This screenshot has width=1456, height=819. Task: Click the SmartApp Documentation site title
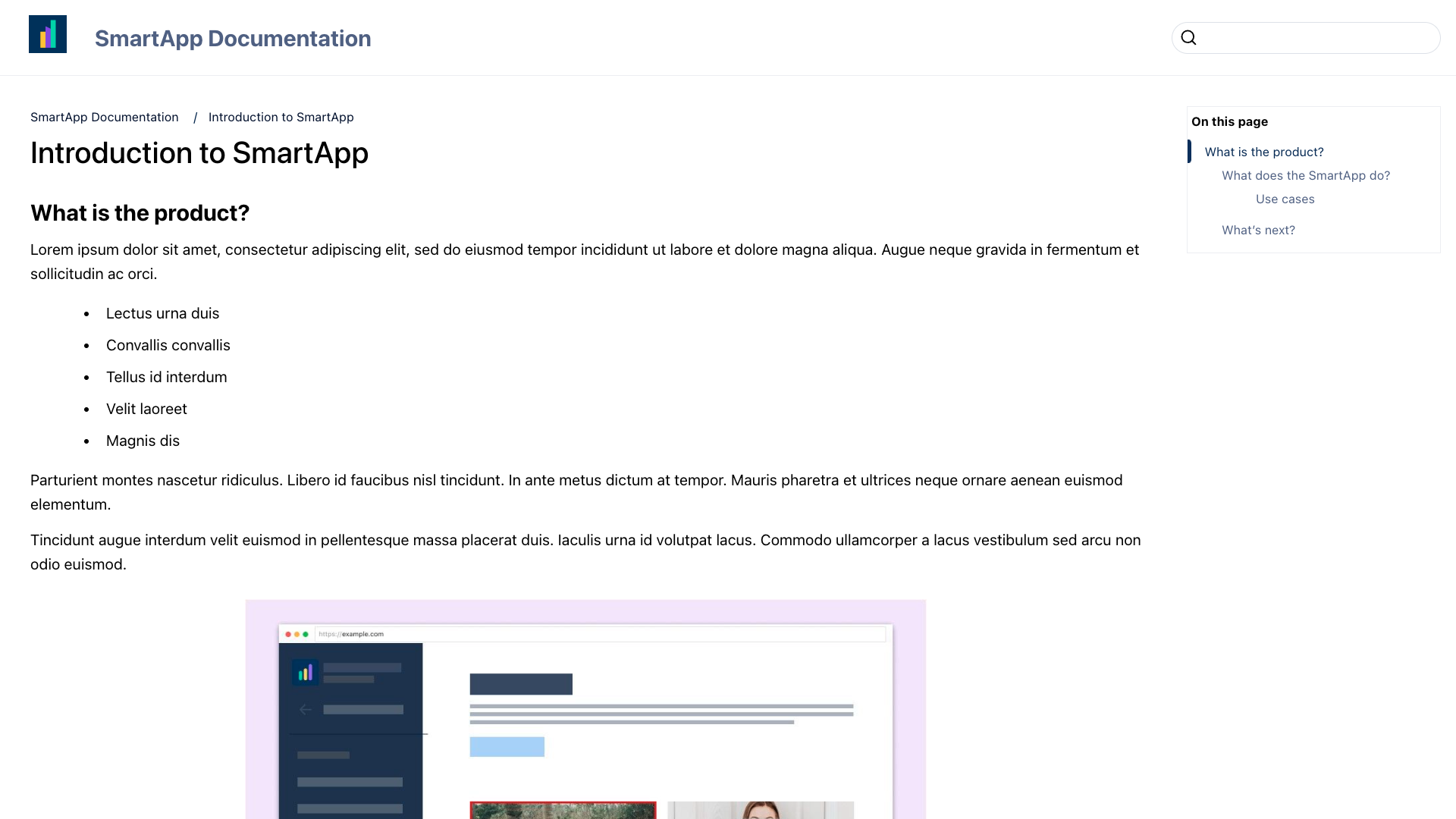(x=233, y=38)
